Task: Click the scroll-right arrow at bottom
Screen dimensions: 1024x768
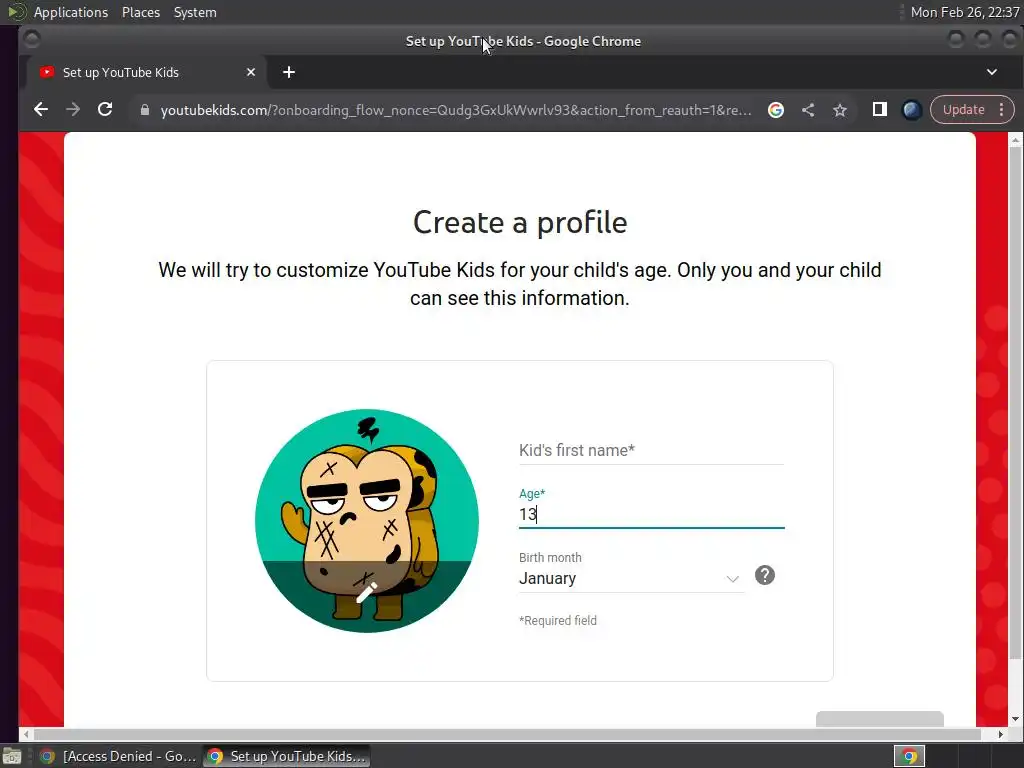Action: pos(1000,734)
